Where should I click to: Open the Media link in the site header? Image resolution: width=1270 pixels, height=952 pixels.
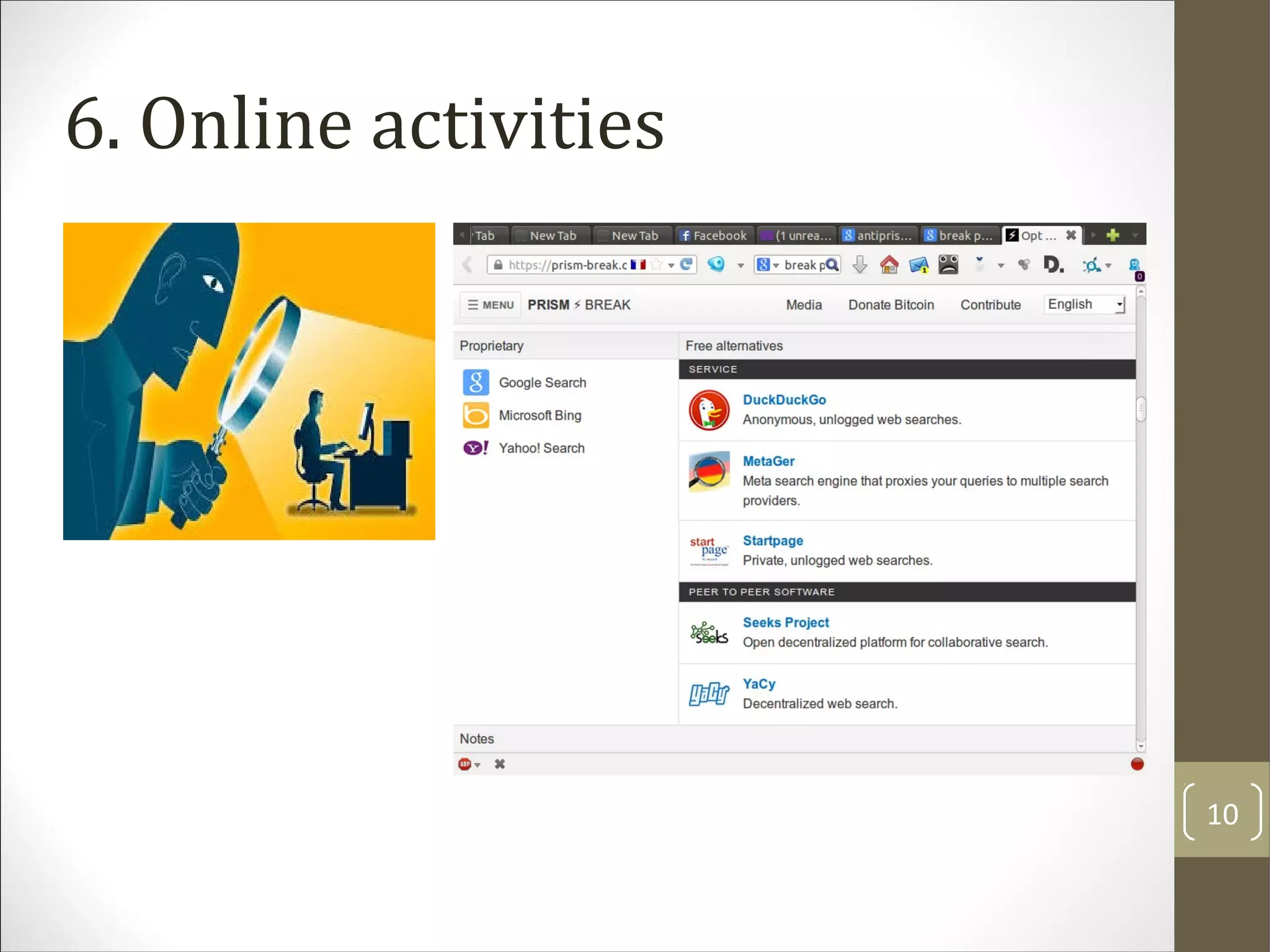804,305
